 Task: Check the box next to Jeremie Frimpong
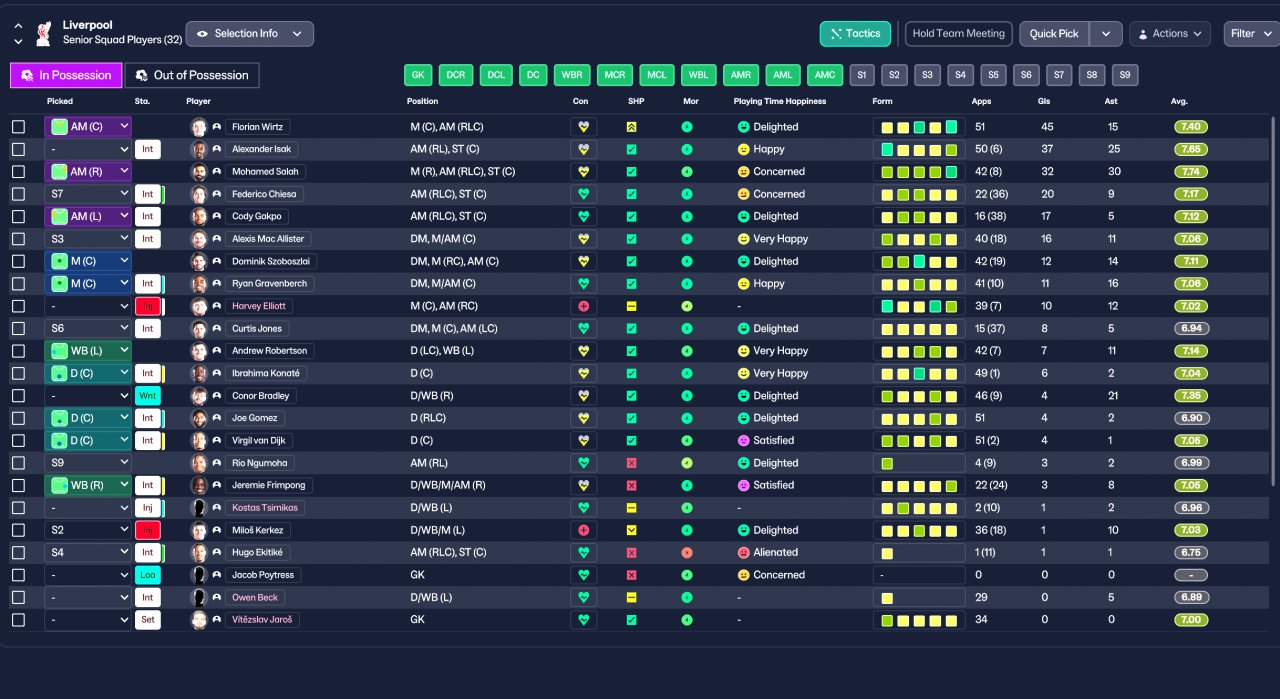(x=18, y=485)
